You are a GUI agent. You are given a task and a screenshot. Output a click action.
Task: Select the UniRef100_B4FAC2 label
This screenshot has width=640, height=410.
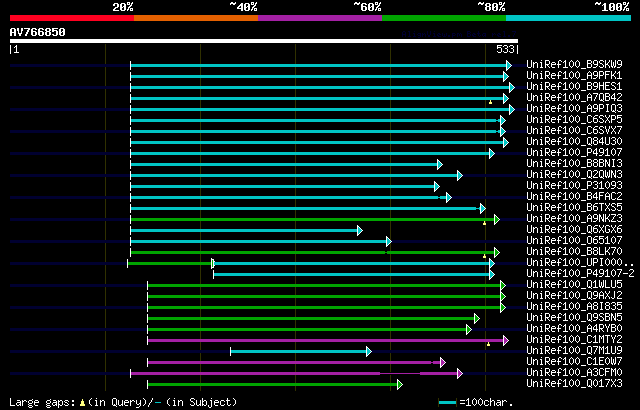(574, 197)
